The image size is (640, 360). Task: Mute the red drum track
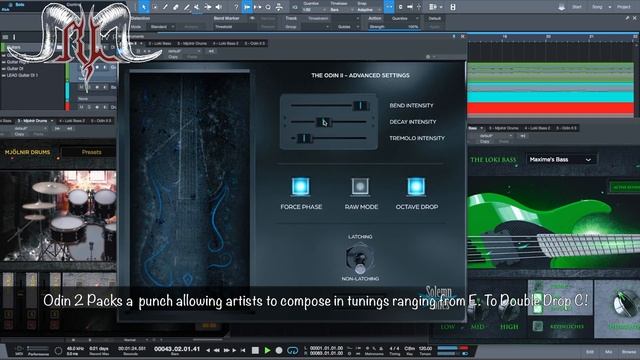(x=81, y=107)
